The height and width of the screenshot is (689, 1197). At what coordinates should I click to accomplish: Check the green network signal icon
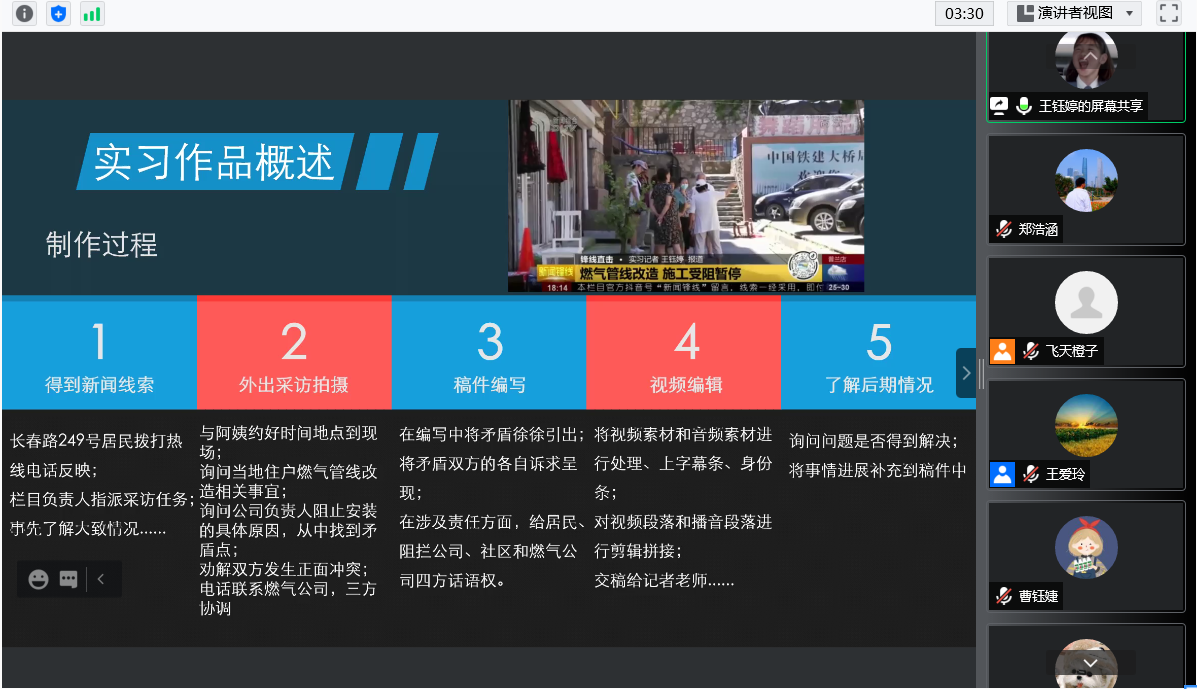(92, 14)
